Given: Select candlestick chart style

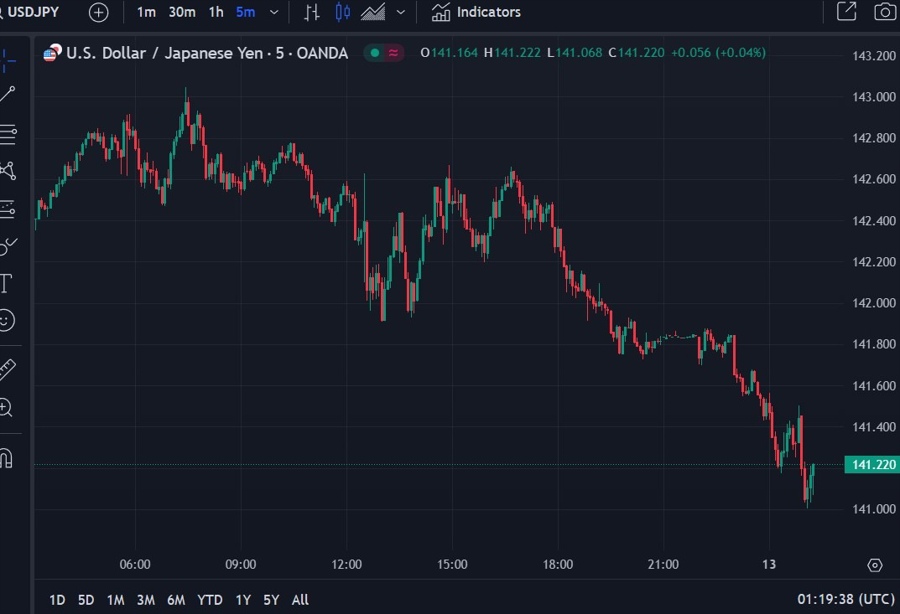Looking at the screenshot, I should [342, 11].
